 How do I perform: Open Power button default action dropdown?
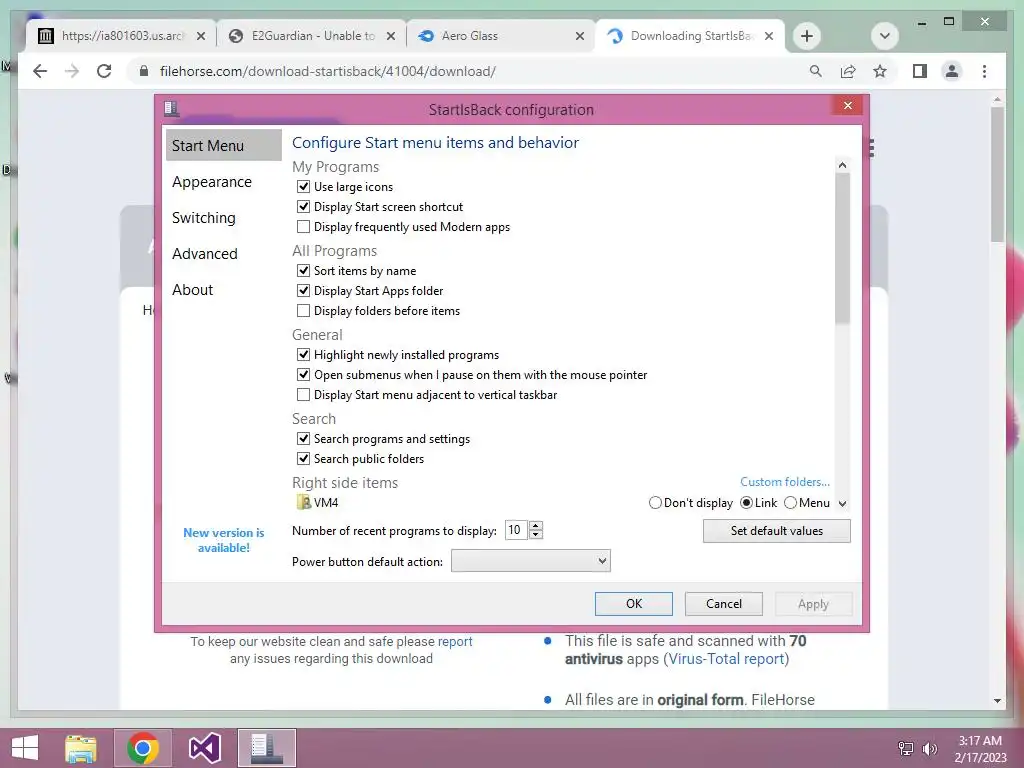tap(531, 561)
